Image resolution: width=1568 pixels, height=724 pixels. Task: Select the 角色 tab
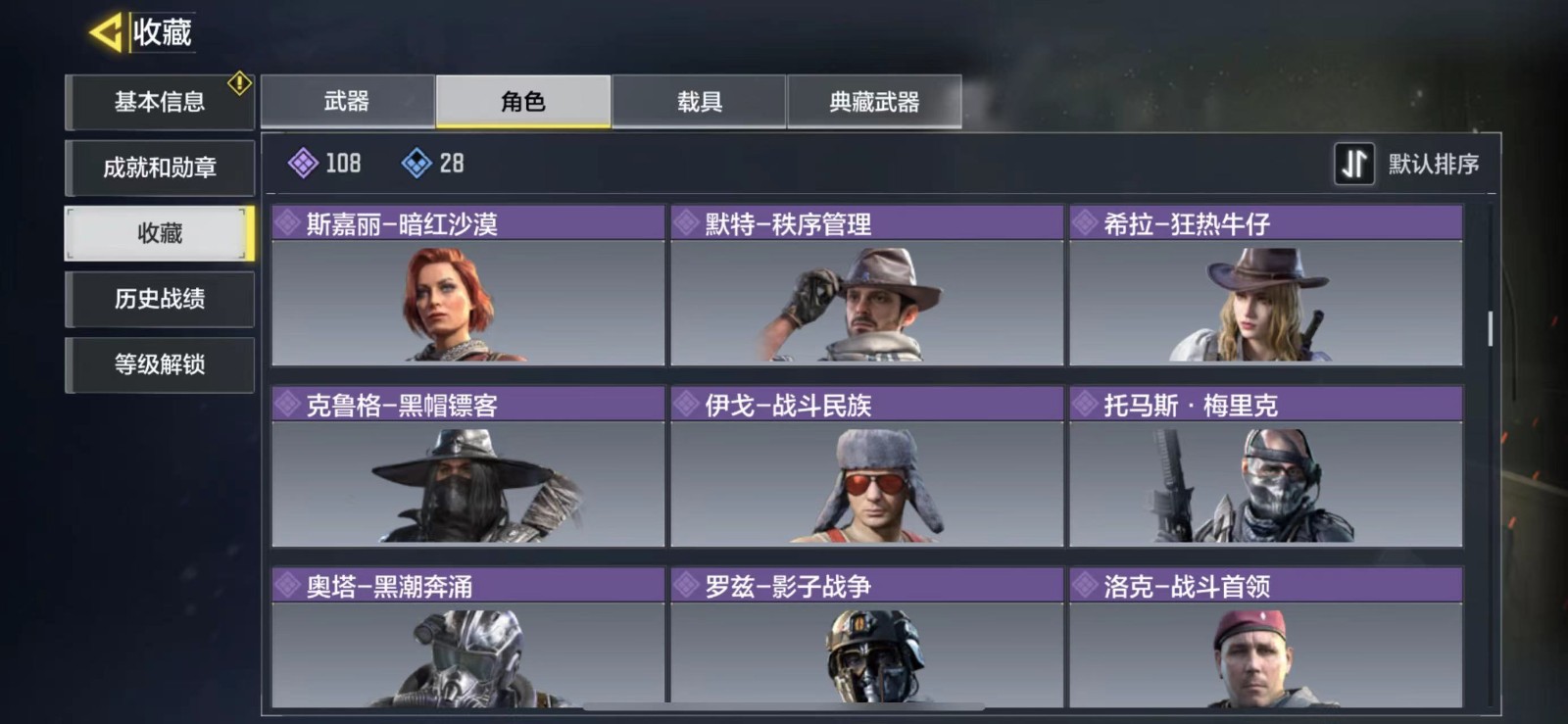coord(523,101)
